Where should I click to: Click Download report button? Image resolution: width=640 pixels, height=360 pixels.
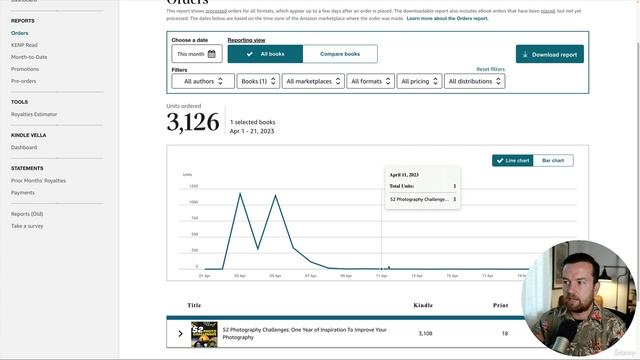click(x=549, y=54)
